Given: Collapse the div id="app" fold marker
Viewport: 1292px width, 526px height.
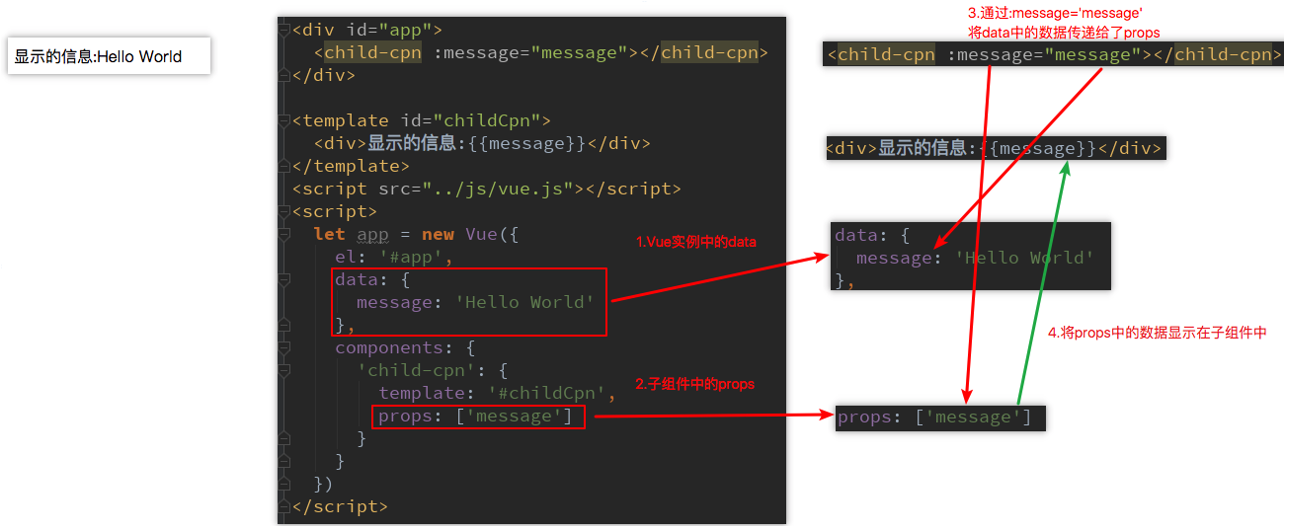Looking at the screenshot, I should tap(286, 30).
